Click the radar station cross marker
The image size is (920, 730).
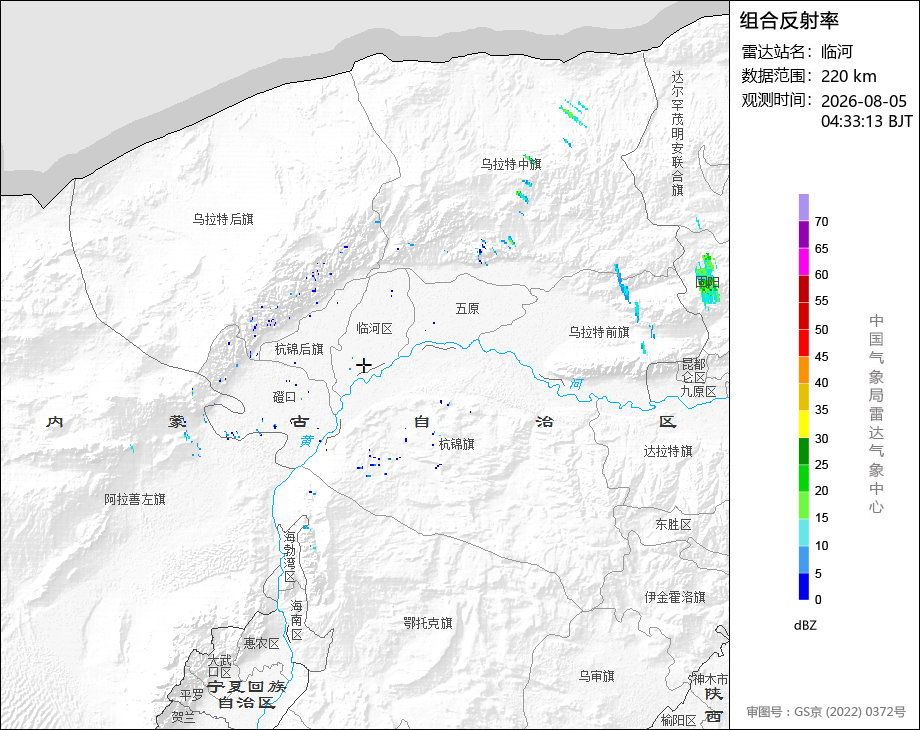(x=364, y=366)
